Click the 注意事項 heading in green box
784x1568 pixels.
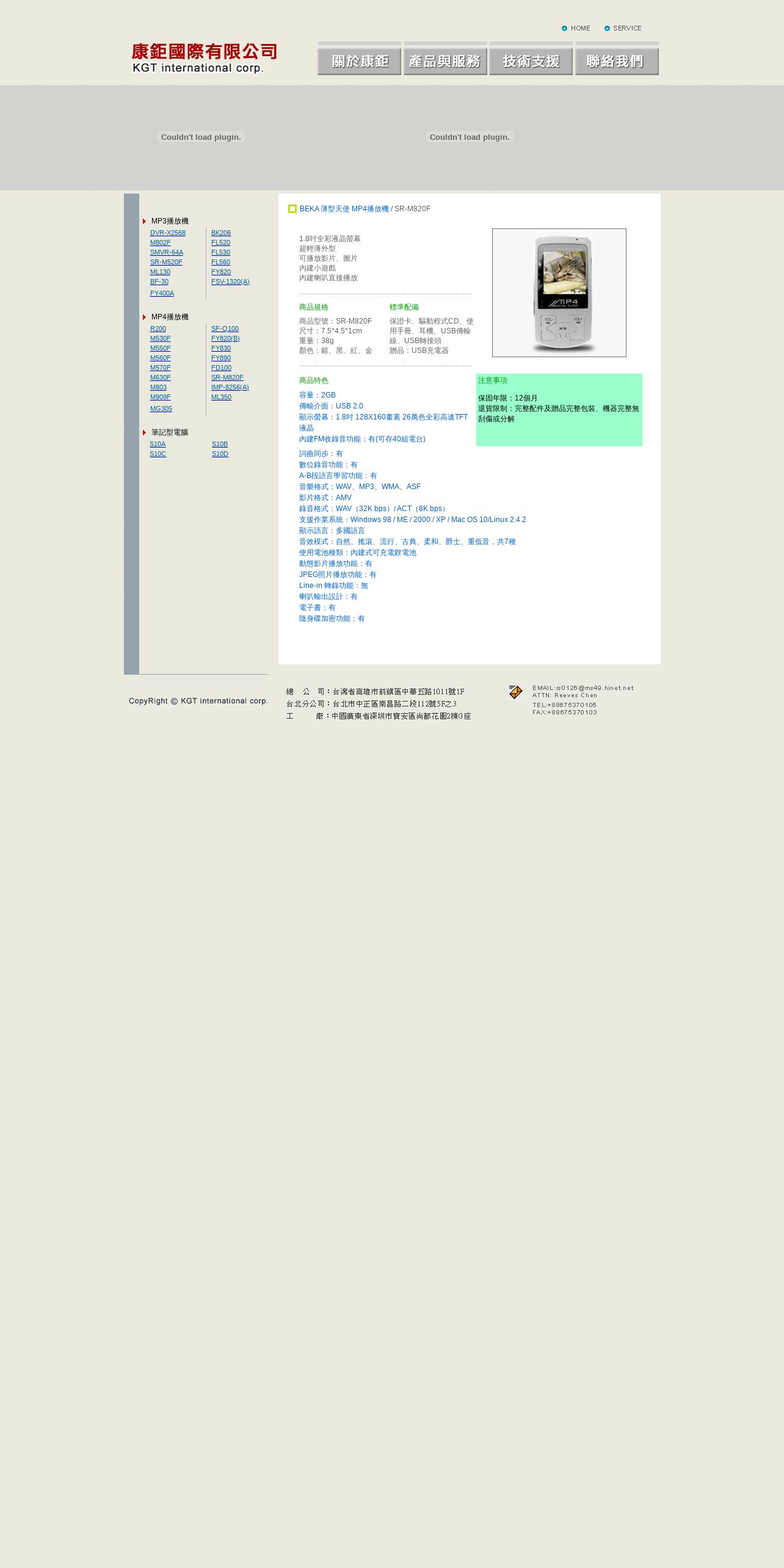click(x=493, y=380)
